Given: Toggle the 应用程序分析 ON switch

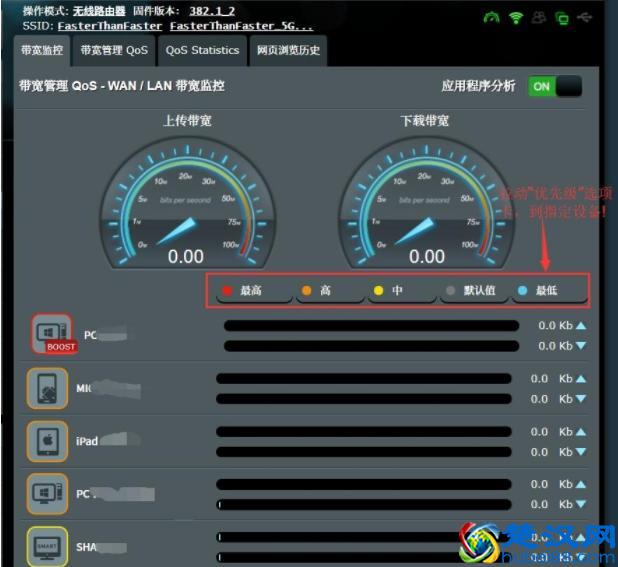Looking at the screenshot, I should click(555, 86).
